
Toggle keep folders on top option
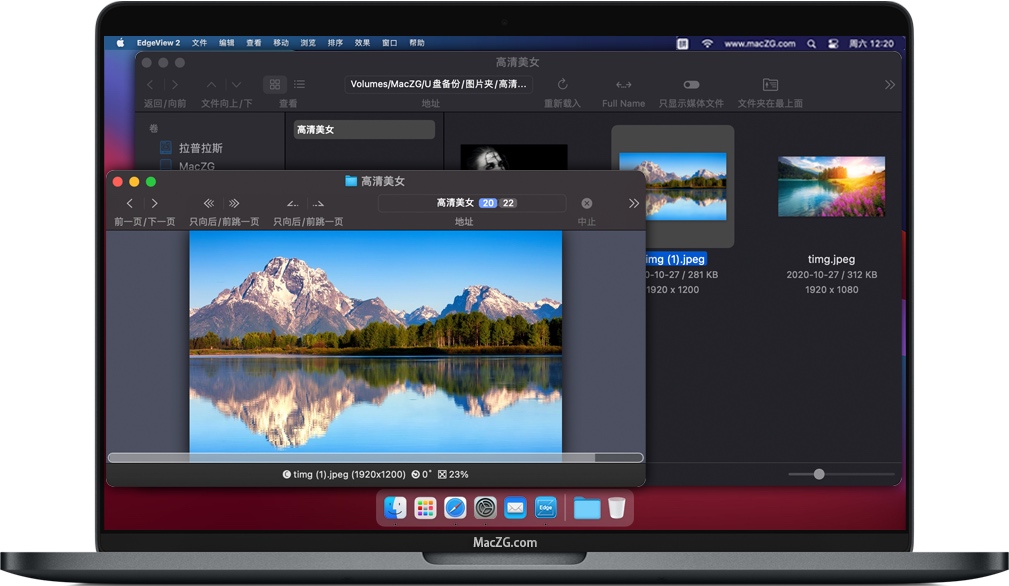point(770,85)
